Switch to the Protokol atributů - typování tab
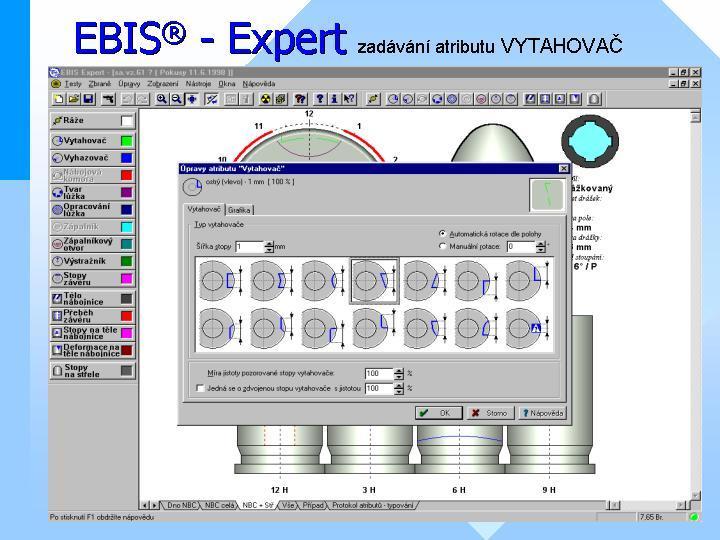 click(372, 505)
